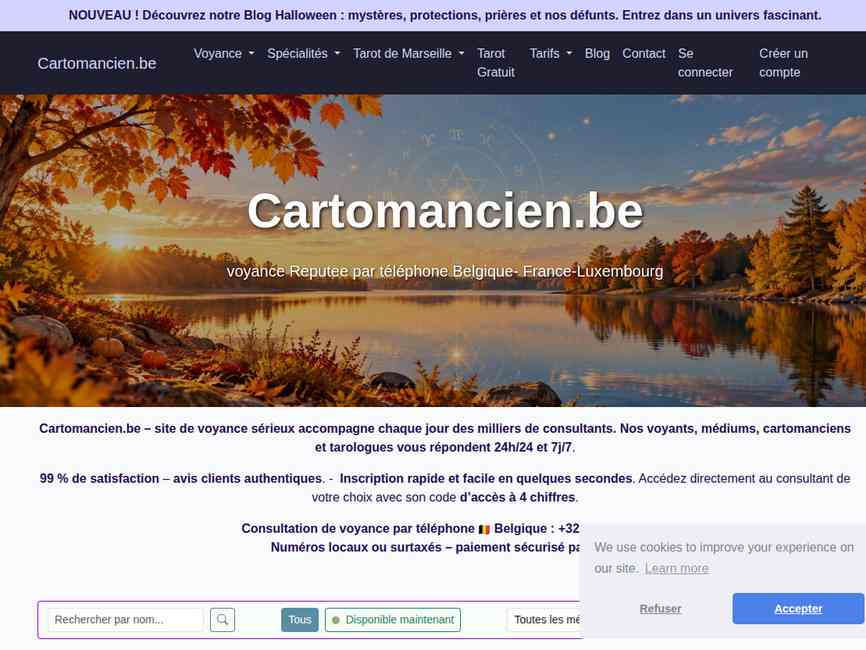Click the Blog Halloween announcement banner

[445, 15]
